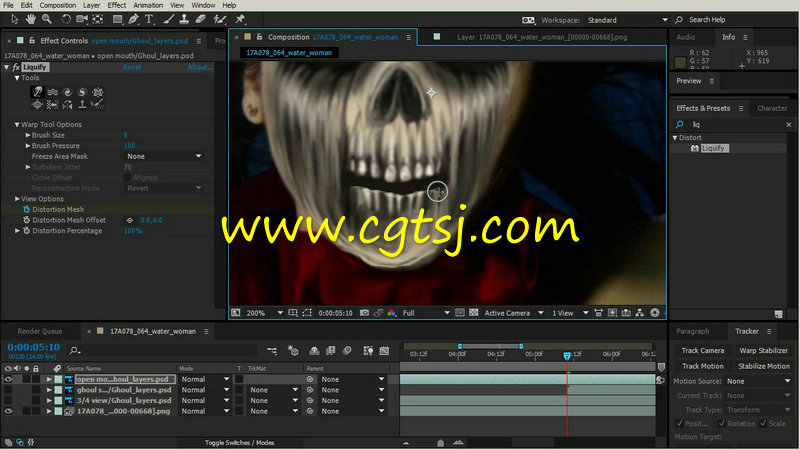Screen dimensions: 800x450
Task: Switch to the Render Queue tab
Action: pyautogui.click(x=39, y=331)
